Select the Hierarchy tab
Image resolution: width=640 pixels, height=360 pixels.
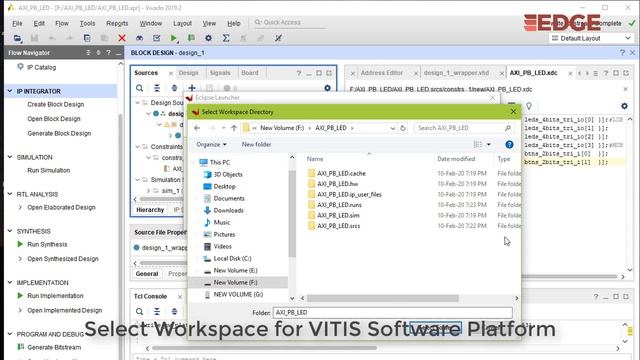pos(150,210)
